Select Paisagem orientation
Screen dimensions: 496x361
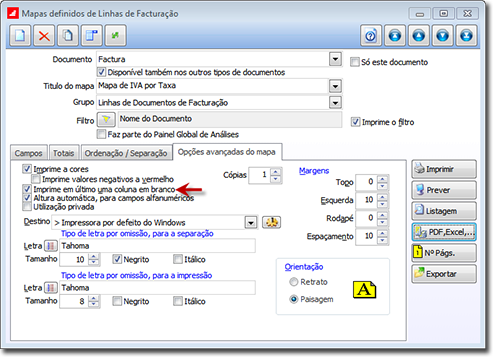coord(294,299)
